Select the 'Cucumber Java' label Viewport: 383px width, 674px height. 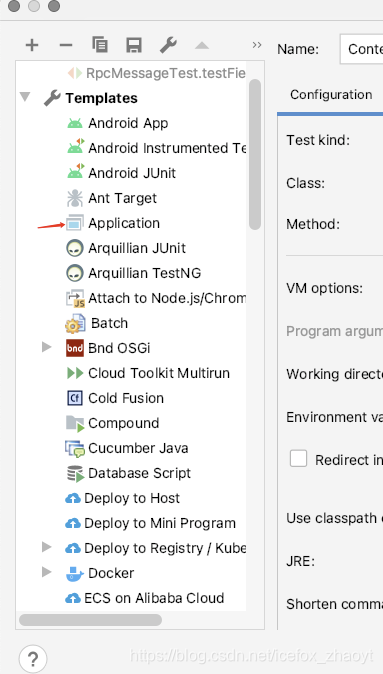[x=138, y=448]
